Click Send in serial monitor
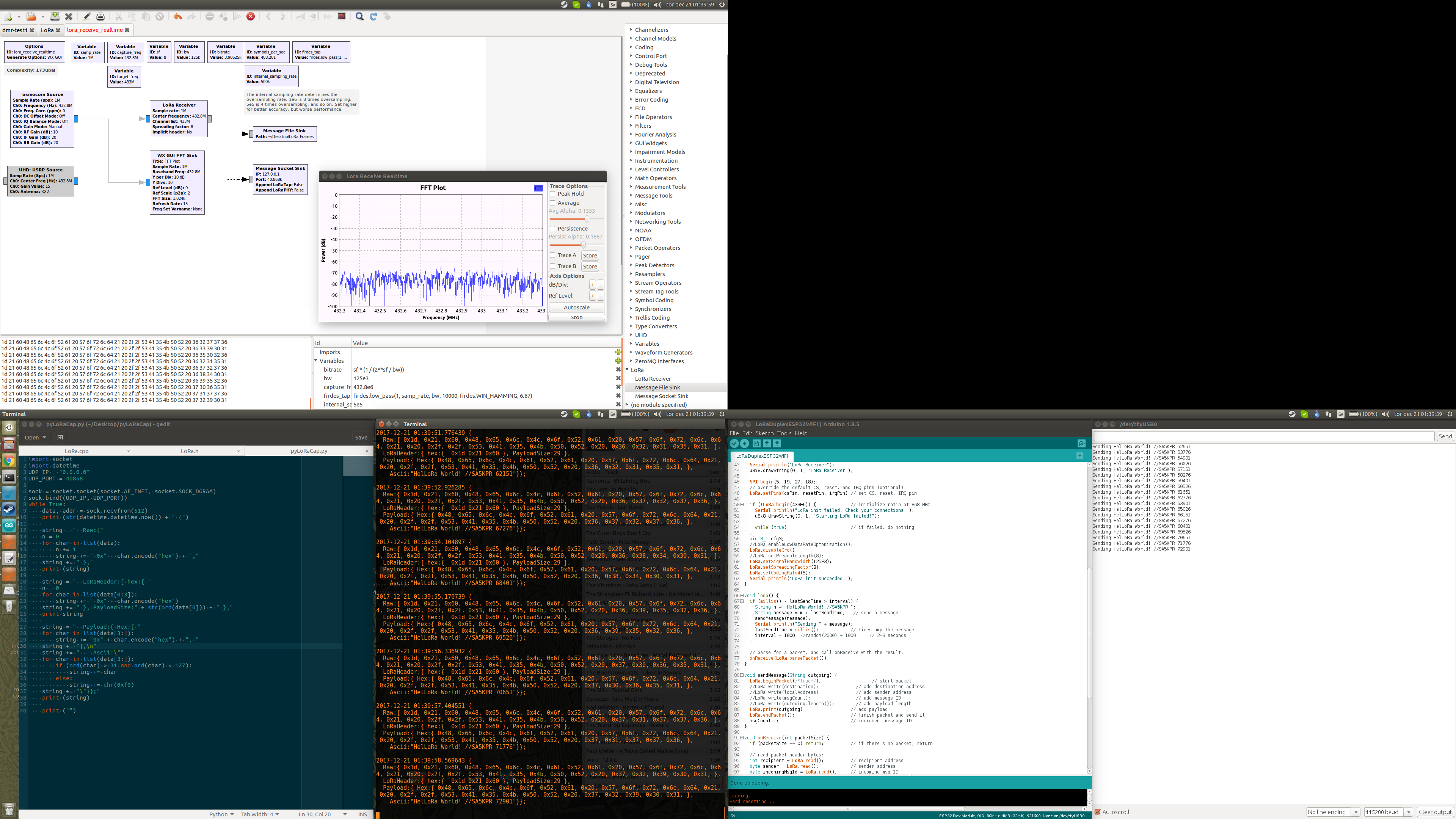This screenshot has width=1456, height=819. pos(1445,436)
